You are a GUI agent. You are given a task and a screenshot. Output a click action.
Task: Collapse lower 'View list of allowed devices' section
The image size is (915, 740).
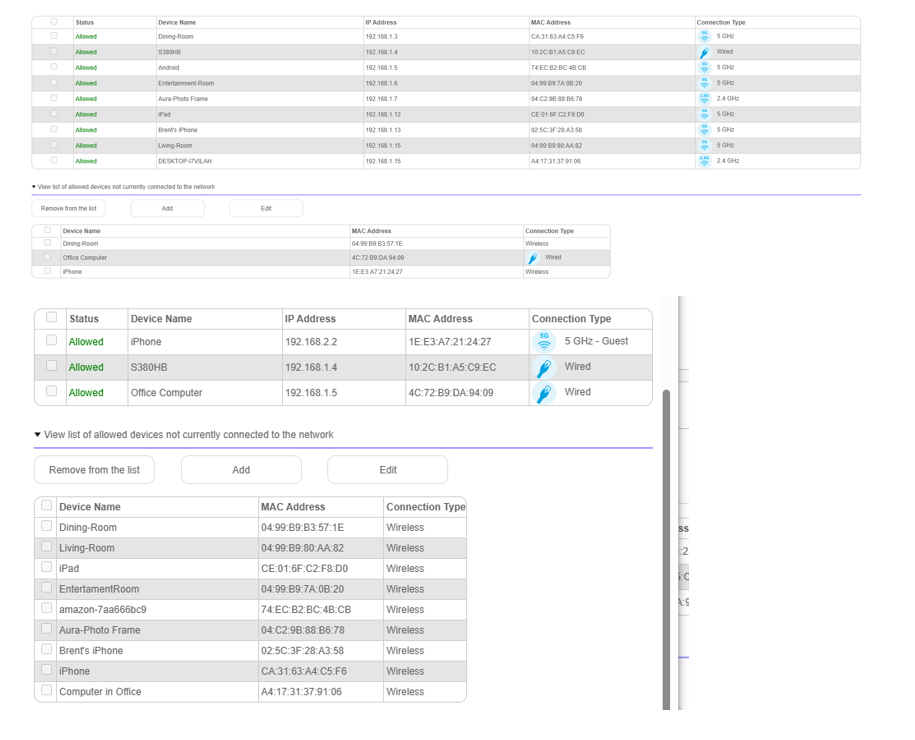[38, 435]
